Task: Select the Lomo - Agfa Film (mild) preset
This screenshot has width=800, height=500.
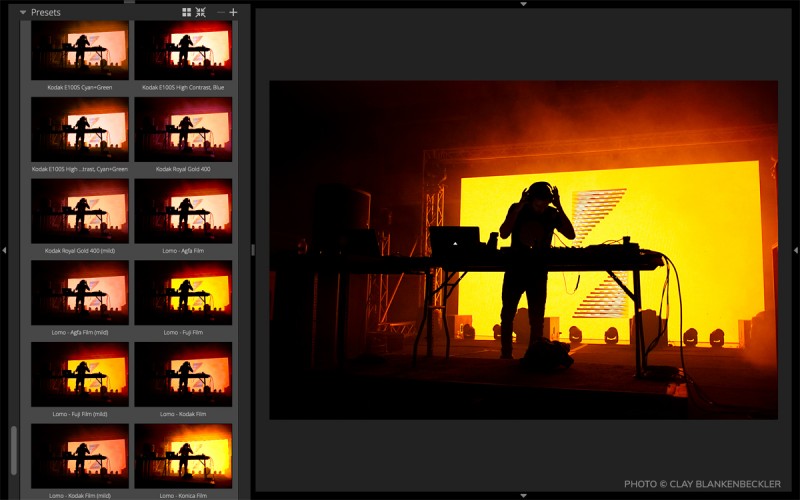Action: click(x=80, y=292)
